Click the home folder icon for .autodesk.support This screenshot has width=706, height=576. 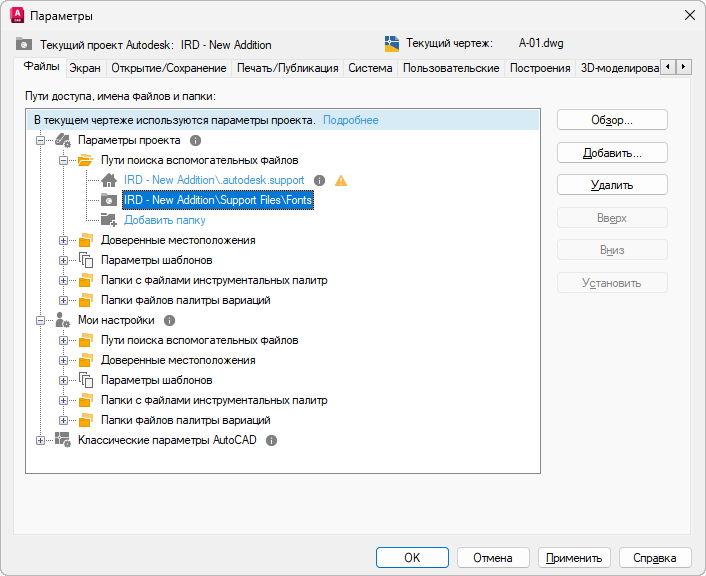pos(109,181)
